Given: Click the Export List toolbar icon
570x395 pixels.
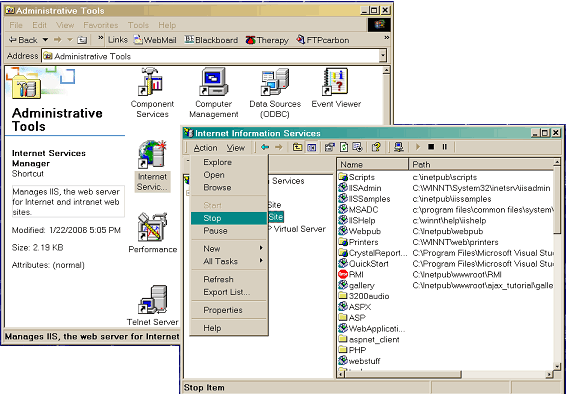Looking at the screenshot, I should coord(357,147).
